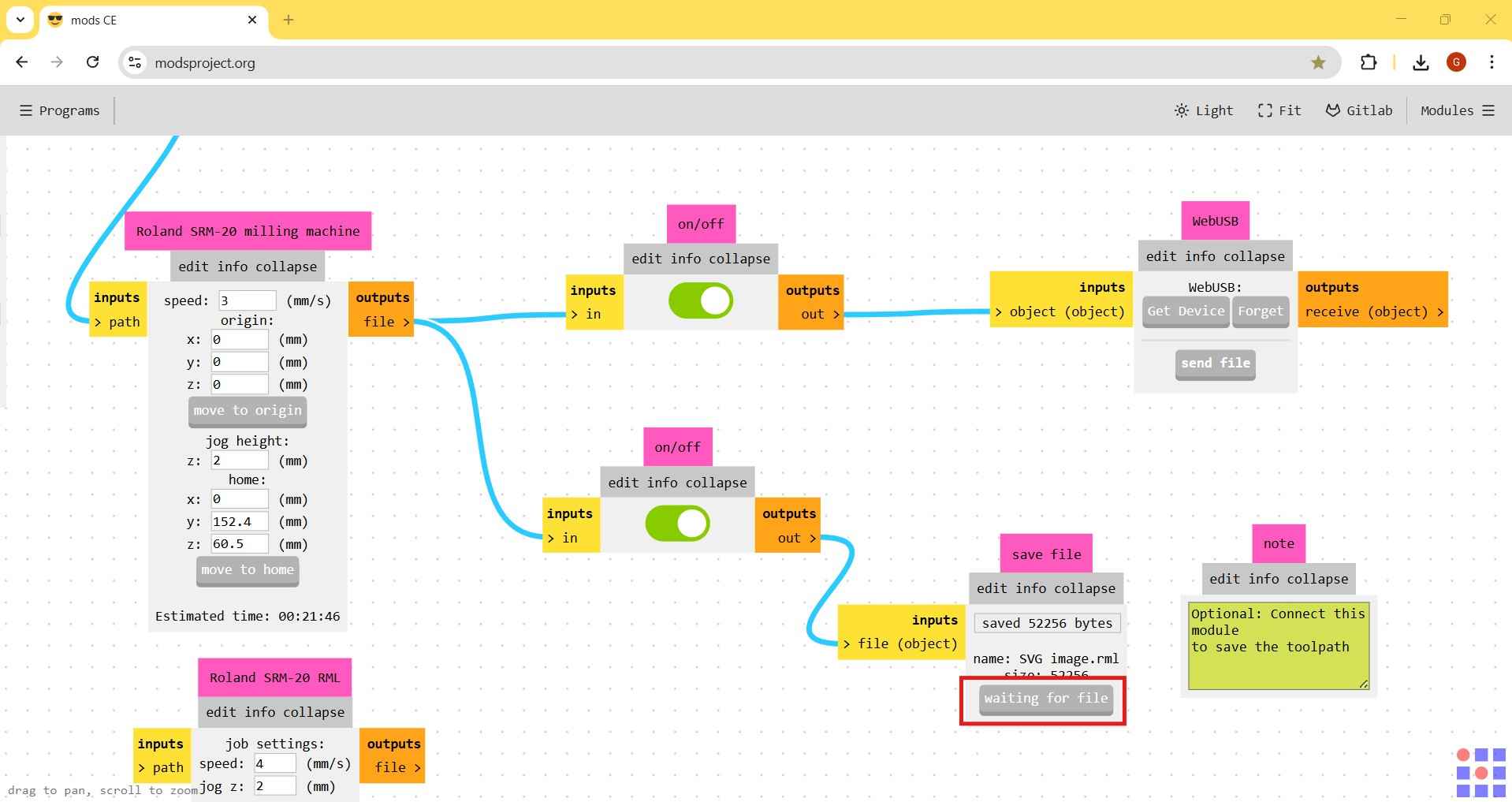Screen dimensions: 1512x802
Task: Open the Gitlab link
Action: click(x=1359, y=110)
